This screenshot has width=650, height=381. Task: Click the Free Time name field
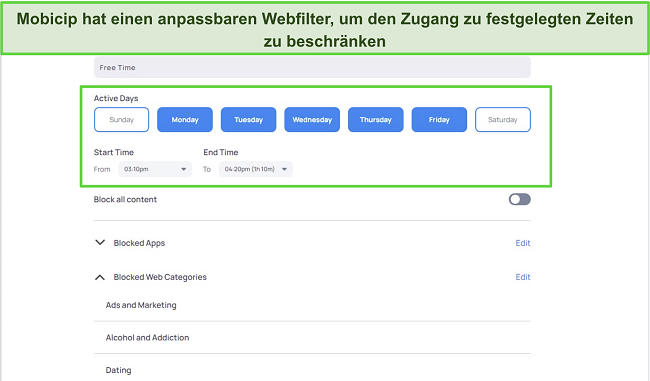pyautogui.click(x=312, y=67)
